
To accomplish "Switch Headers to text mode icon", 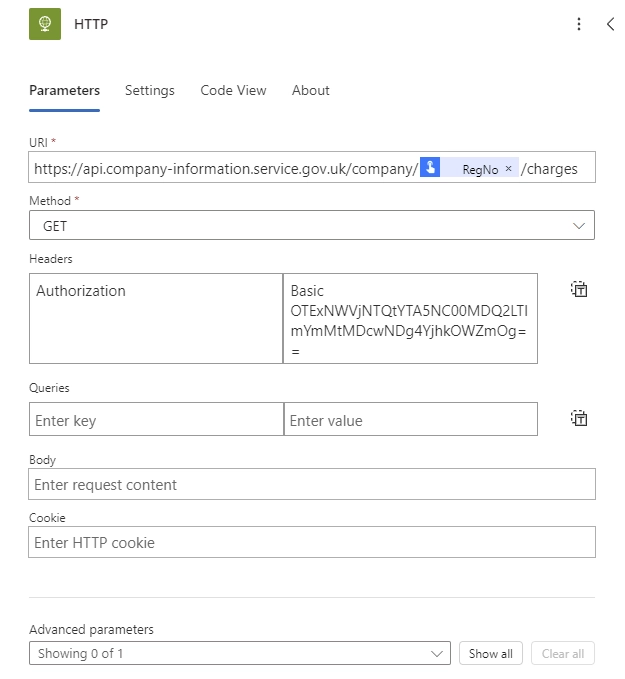I will click(x=579, y=289).
